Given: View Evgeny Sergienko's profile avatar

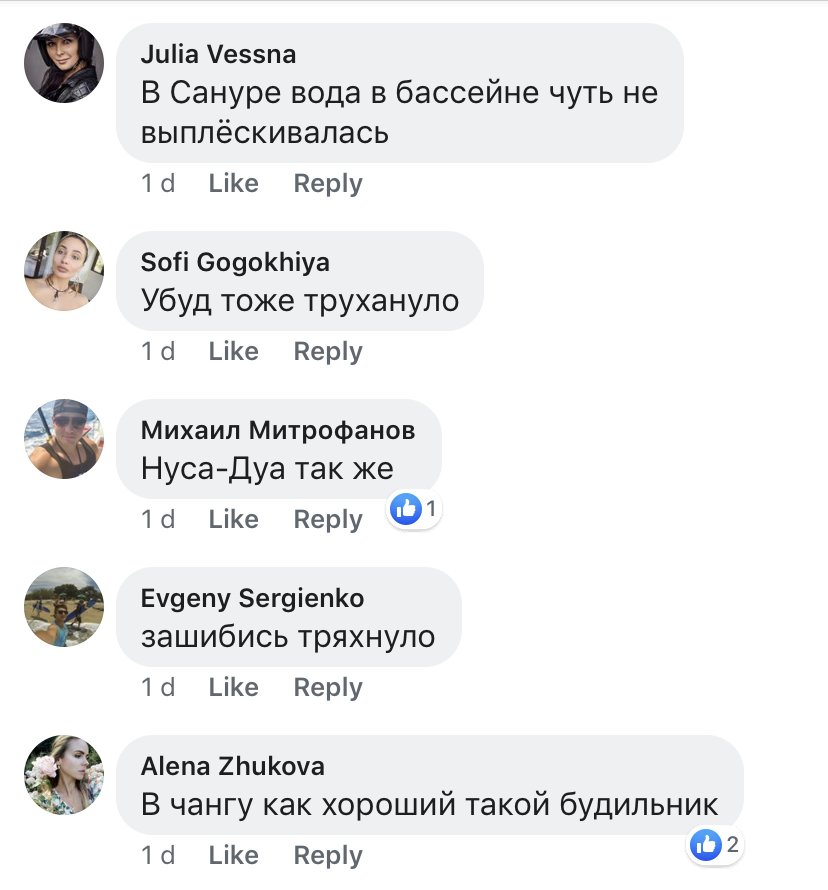Looking at the screenshot, I should tap(64, 607).
